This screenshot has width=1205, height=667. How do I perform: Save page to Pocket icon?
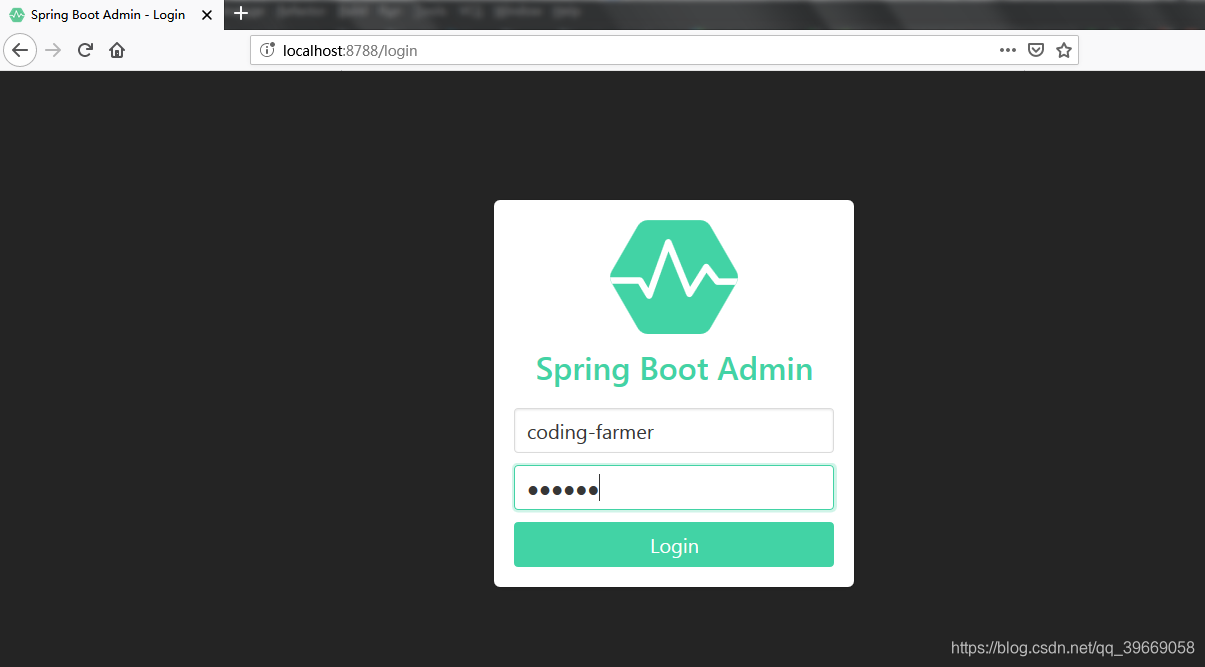pyautogui.click(x=1036, y=50)
